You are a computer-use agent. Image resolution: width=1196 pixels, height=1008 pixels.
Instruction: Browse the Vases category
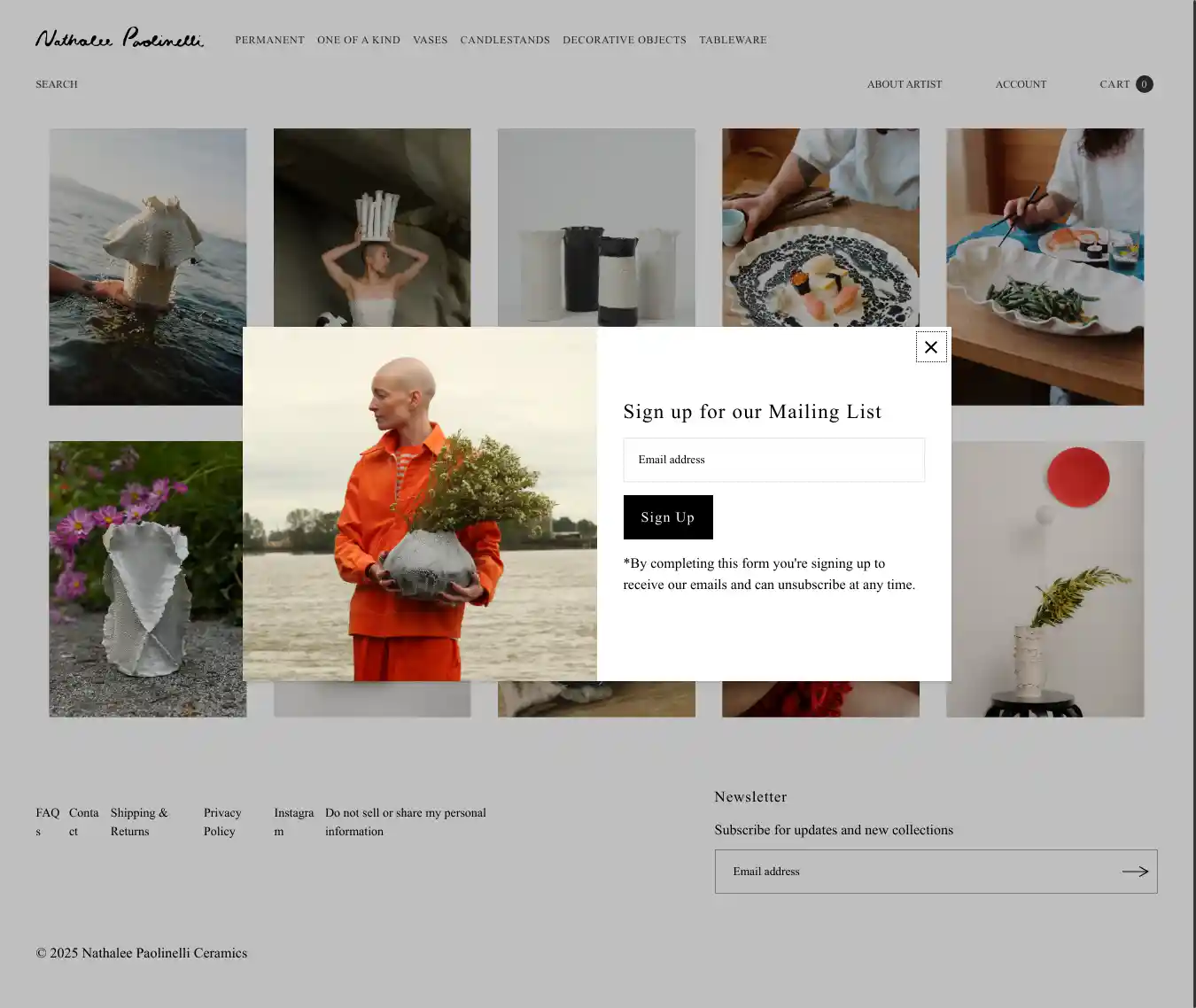point(430,40)
